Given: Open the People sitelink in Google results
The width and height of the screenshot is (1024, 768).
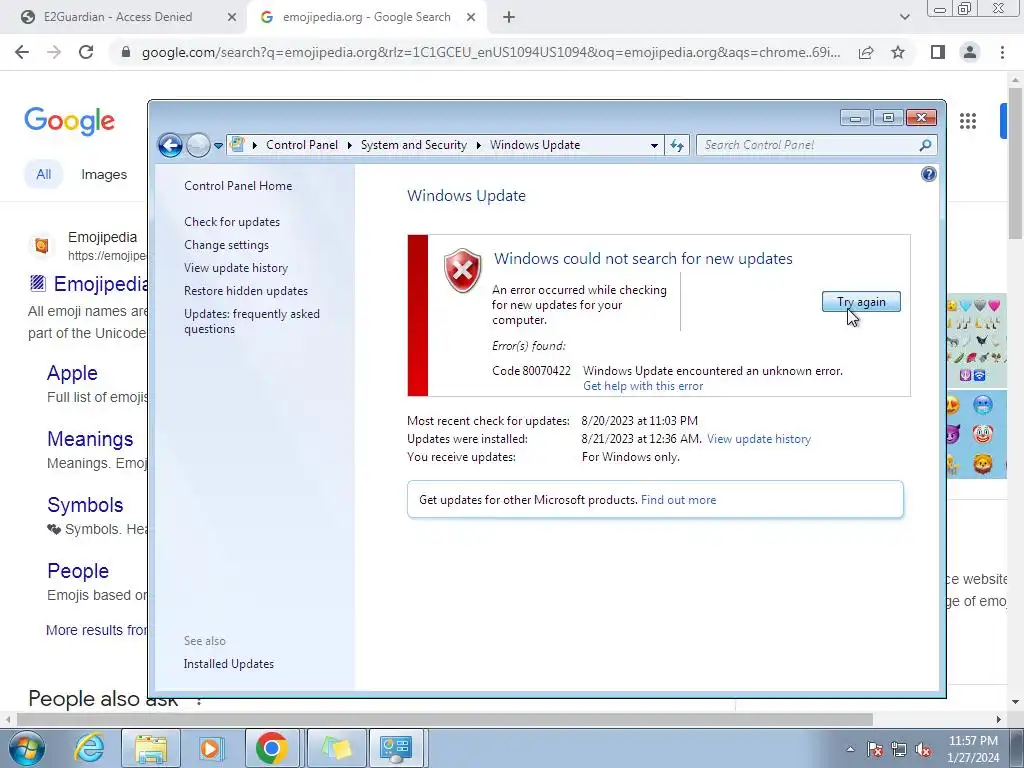Looking at the screenshot, I should (78, 571).
